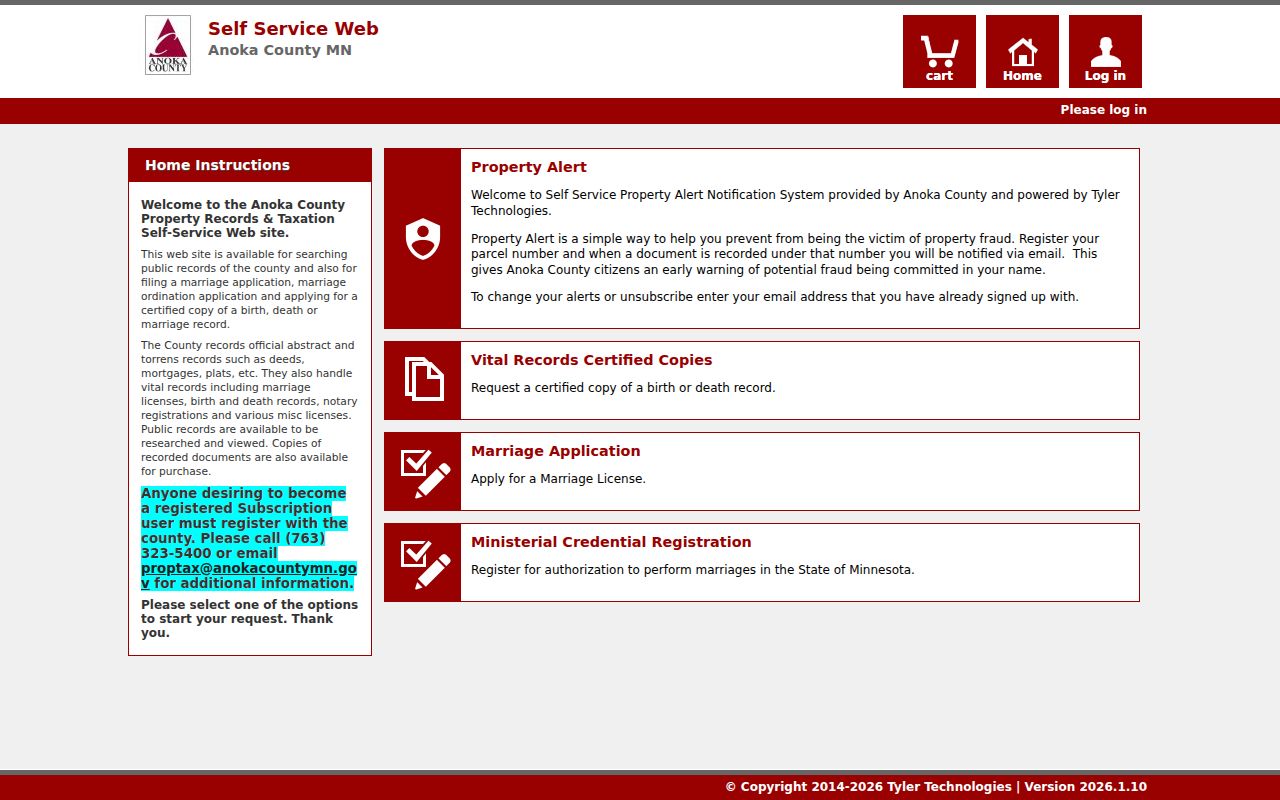Open Ministerial Credential Registration heading
Screen dimensions: 1280x800
pyautogui.click(x=611, y=542)
